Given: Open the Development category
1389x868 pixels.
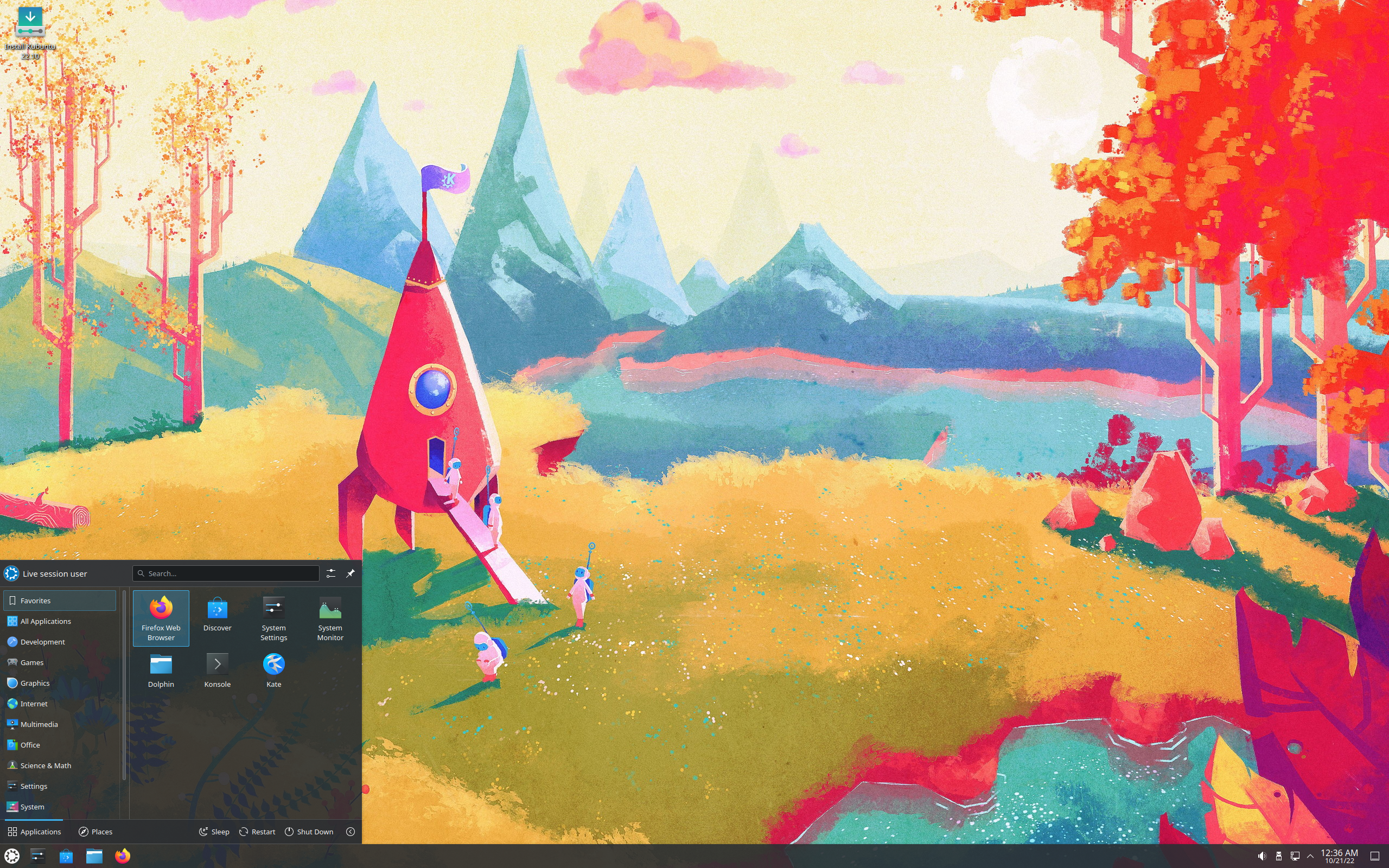Looking at the screenshot, I should click(x=60, y=642).
